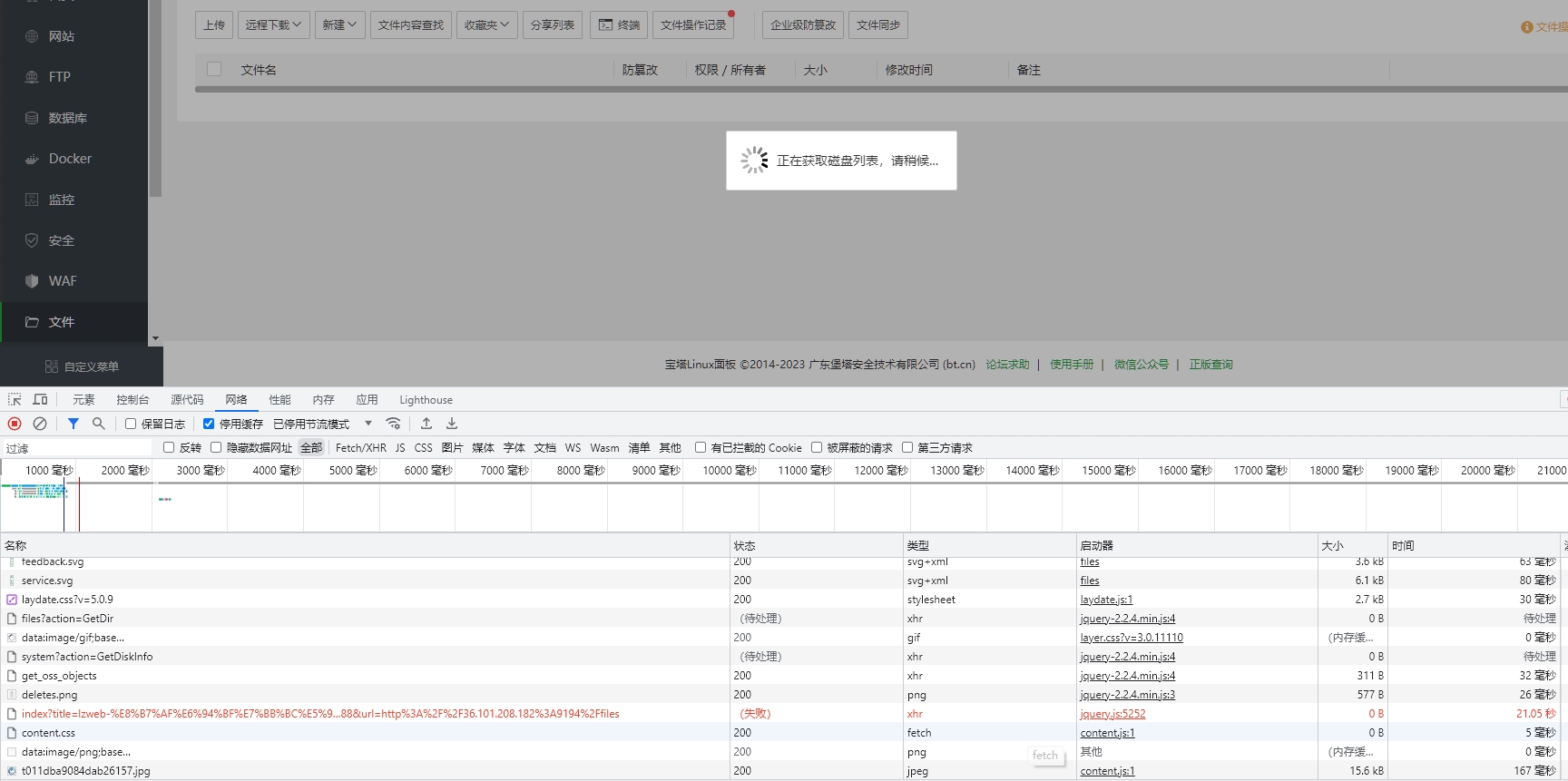The image size is (1568, 781).
Task: Switch to 控制台 DevTools tab
Action: click(132, 400)
